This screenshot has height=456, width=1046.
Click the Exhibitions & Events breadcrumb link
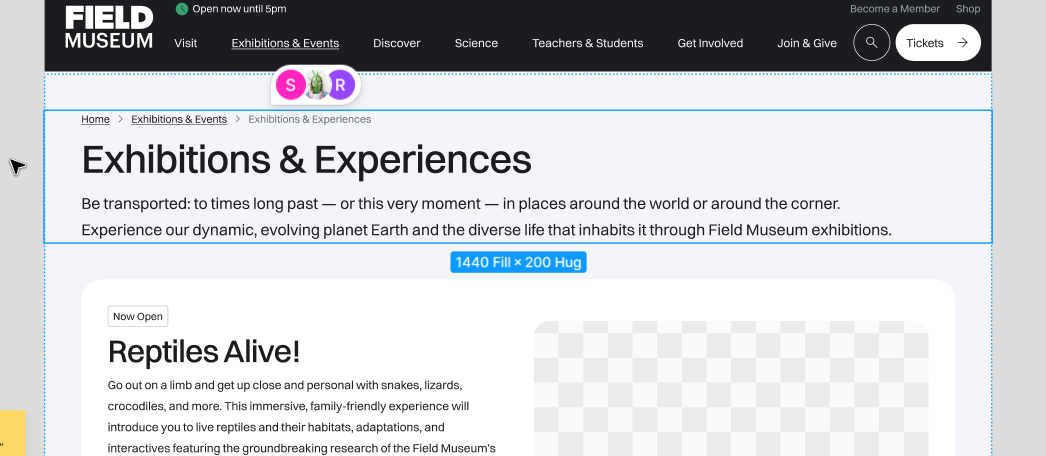tap(179, 119)
